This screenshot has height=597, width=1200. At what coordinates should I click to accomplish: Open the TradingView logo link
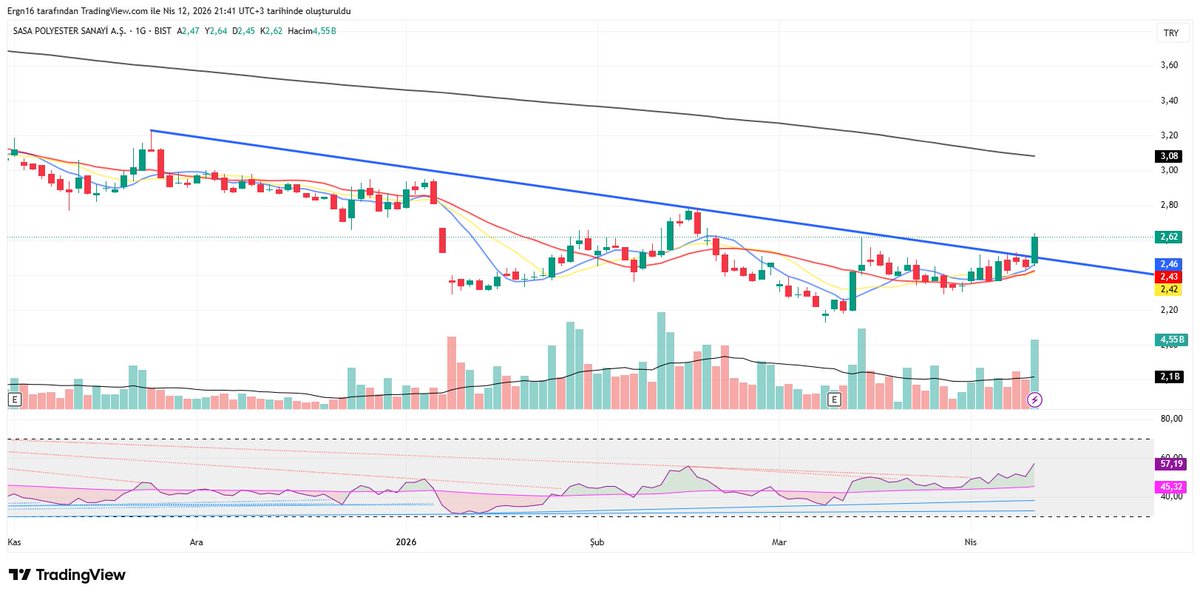click(67, 575)
